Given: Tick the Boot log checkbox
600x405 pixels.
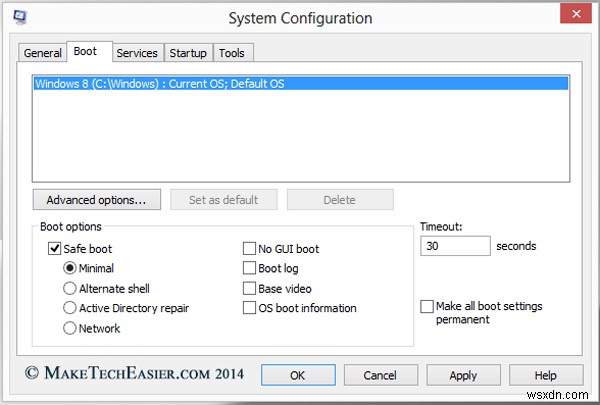Looking at the screenshot, I should (250, 268).
